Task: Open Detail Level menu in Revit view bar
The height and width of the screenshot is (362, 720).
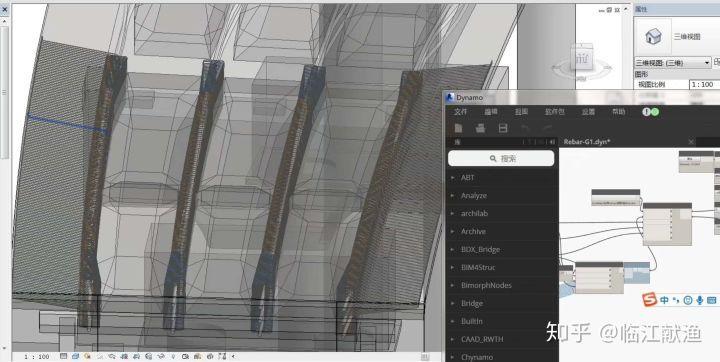Action: [x=63, y=356]
